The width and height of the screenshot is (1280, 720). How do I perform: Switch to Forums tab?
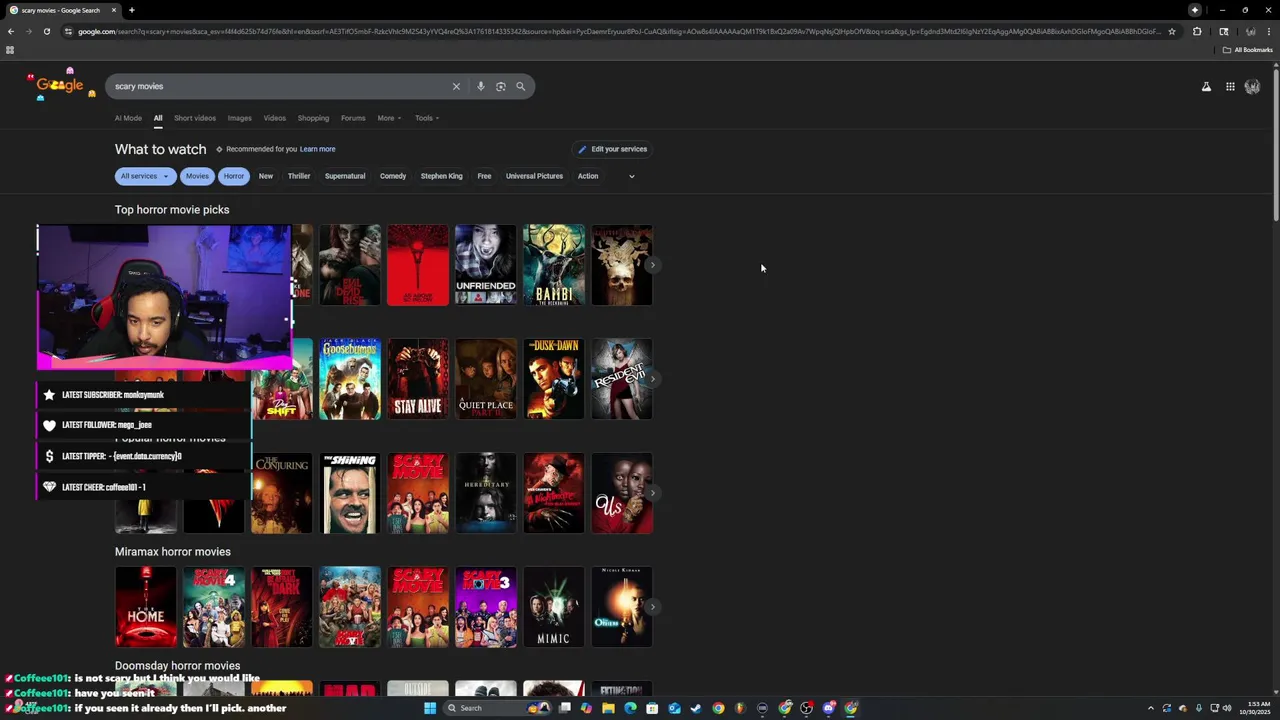click(x=353, y=118)
